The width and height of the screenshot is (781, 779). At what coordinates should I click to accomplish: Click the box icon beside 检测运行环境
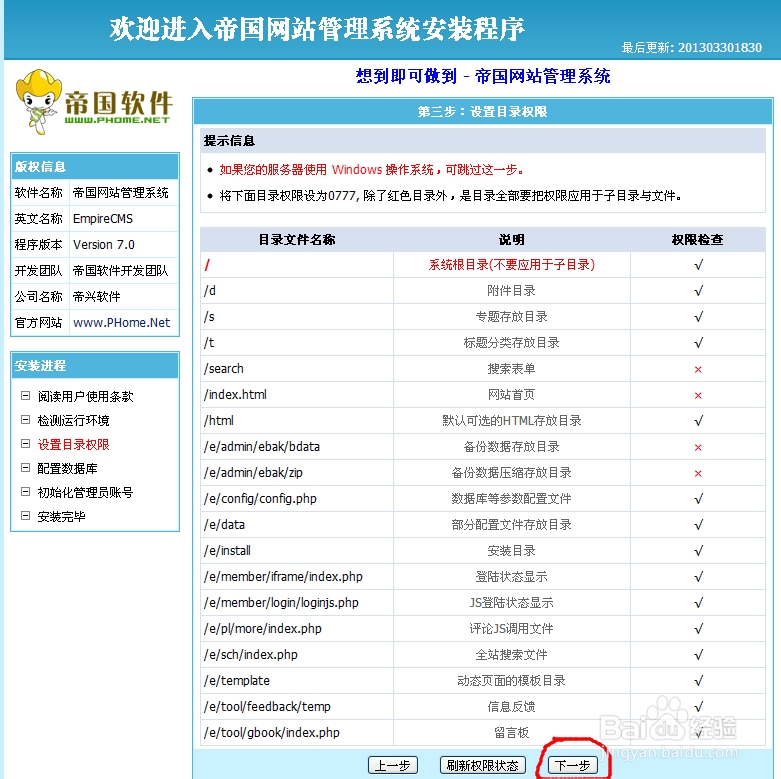coord(25,420)
